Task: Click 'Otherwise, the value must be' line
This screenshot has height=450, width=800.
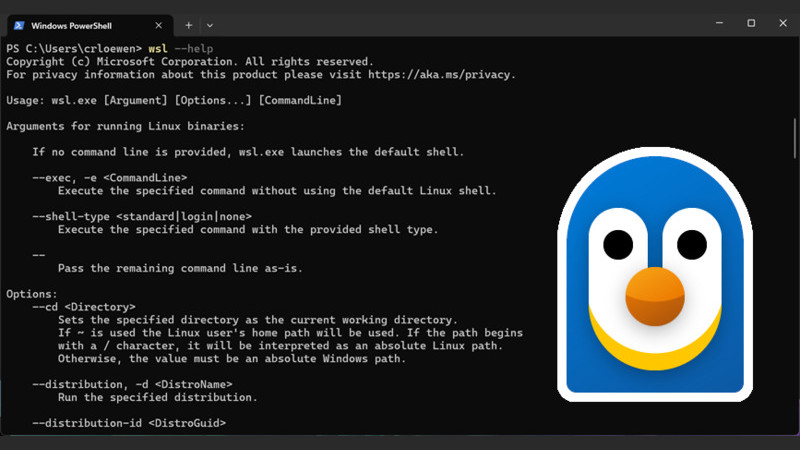Action: point(232,359)
